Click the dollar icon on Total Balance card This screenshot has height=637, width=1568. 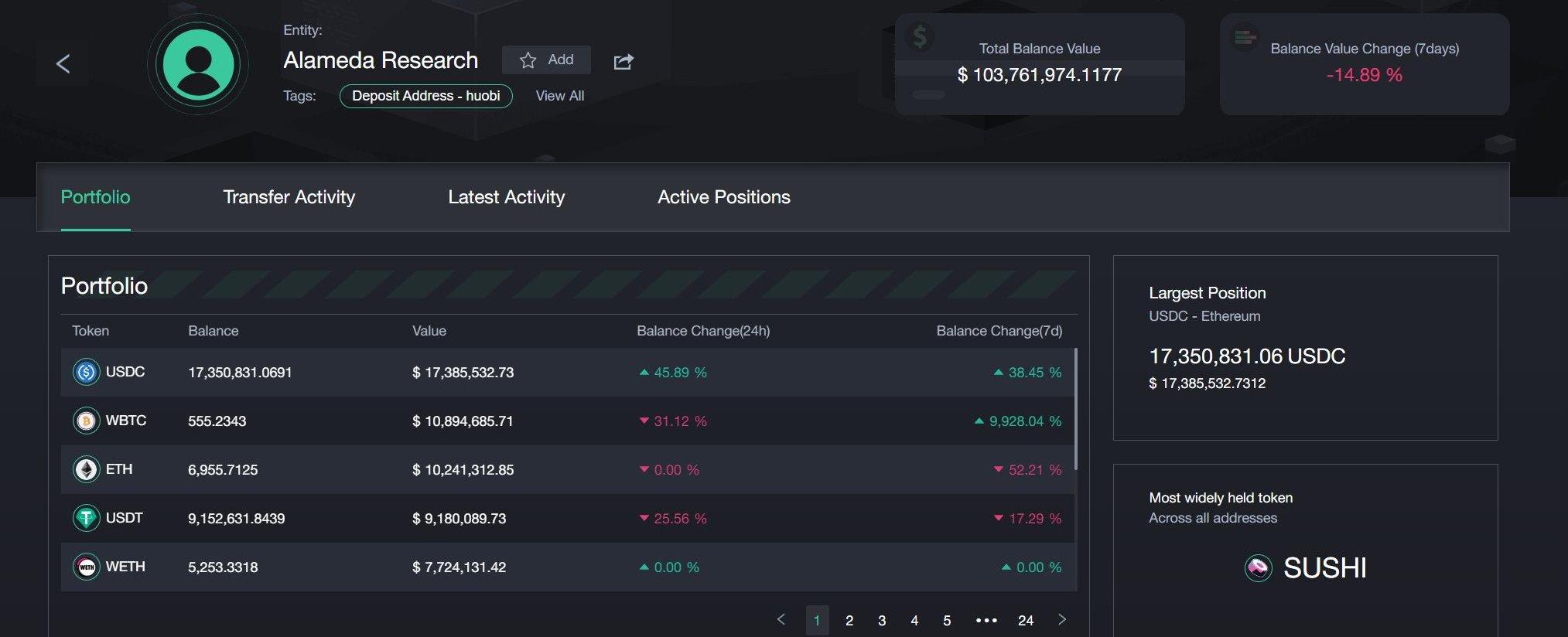coord(920,36)
